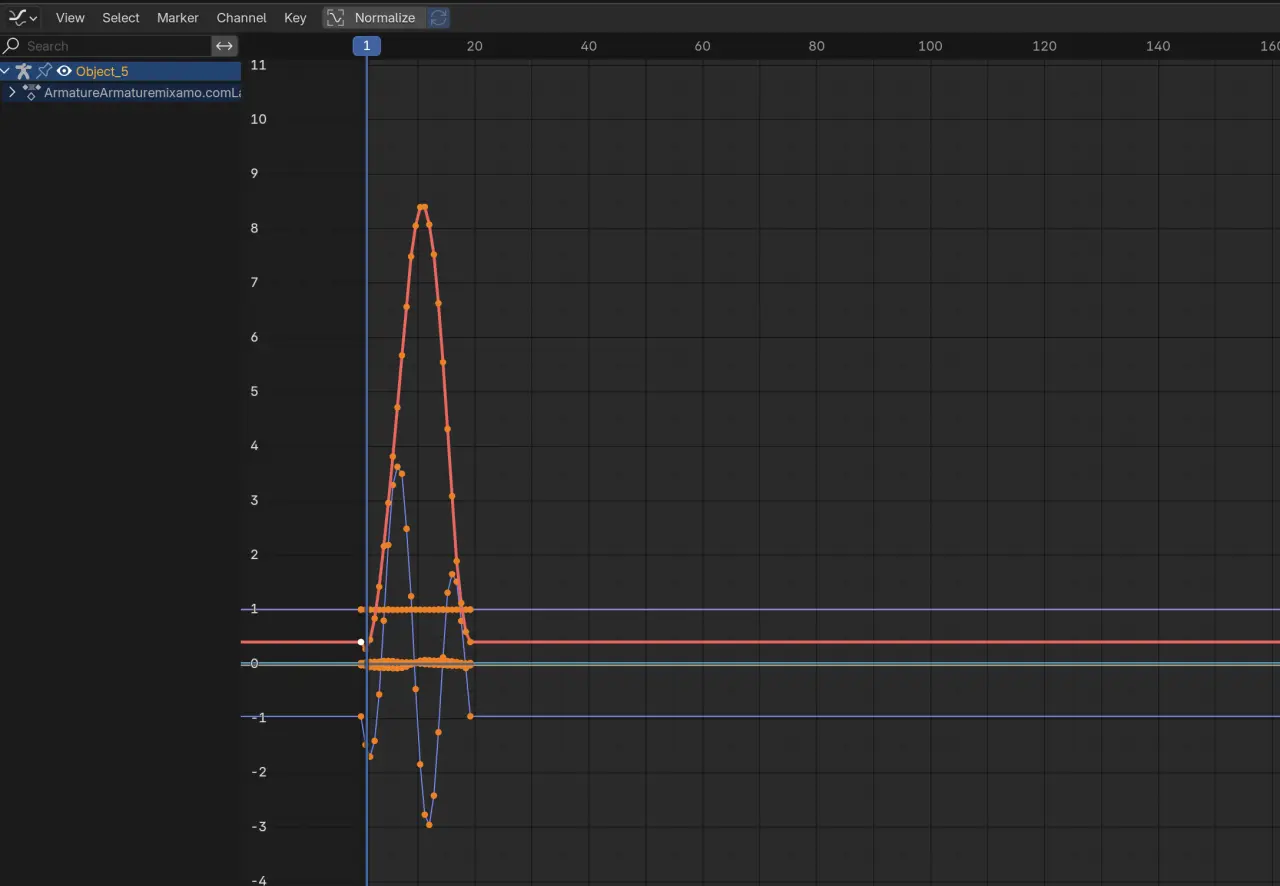Open the Graph Editor type dropdown

point(22,18)
